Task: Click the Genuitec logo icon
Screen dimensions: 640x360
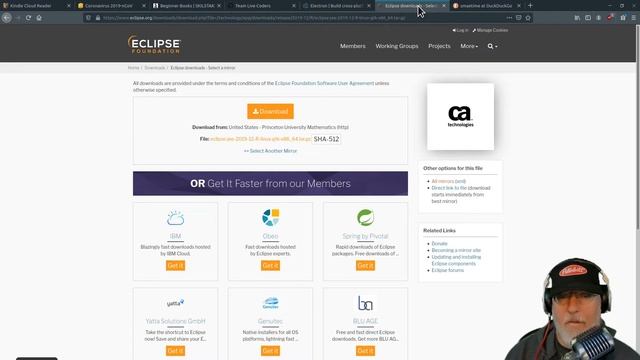Action: pos(270,303)
